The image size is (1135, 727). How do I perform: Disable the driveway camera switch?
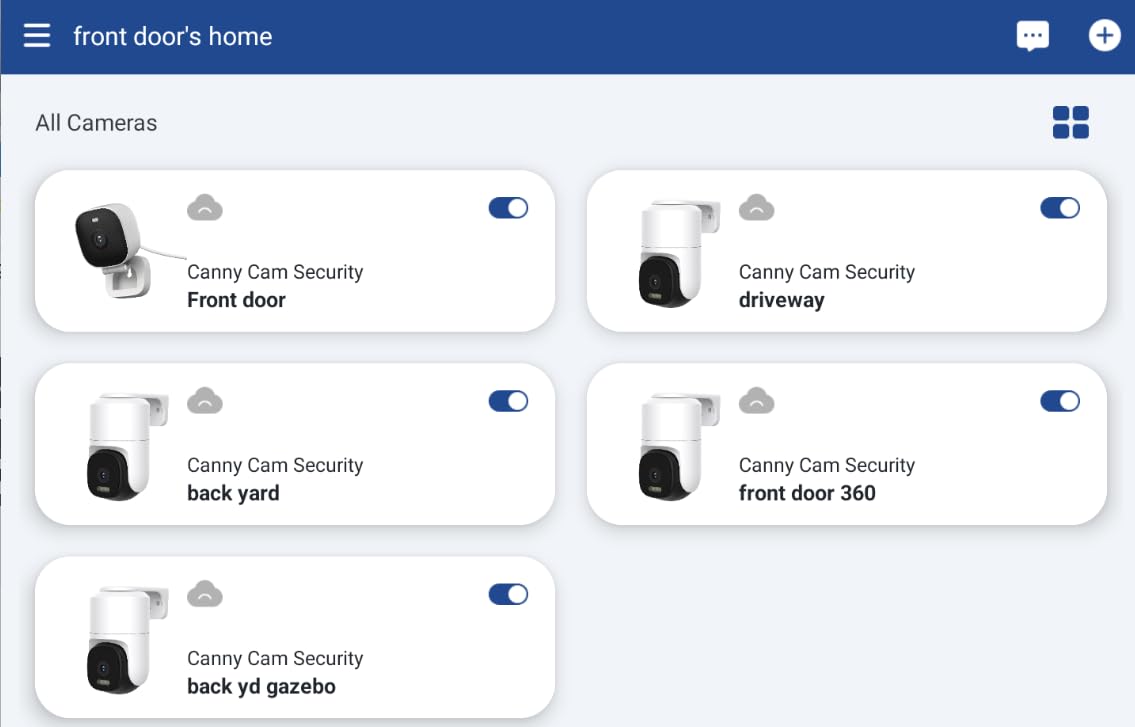click(x=1060, y=208)
